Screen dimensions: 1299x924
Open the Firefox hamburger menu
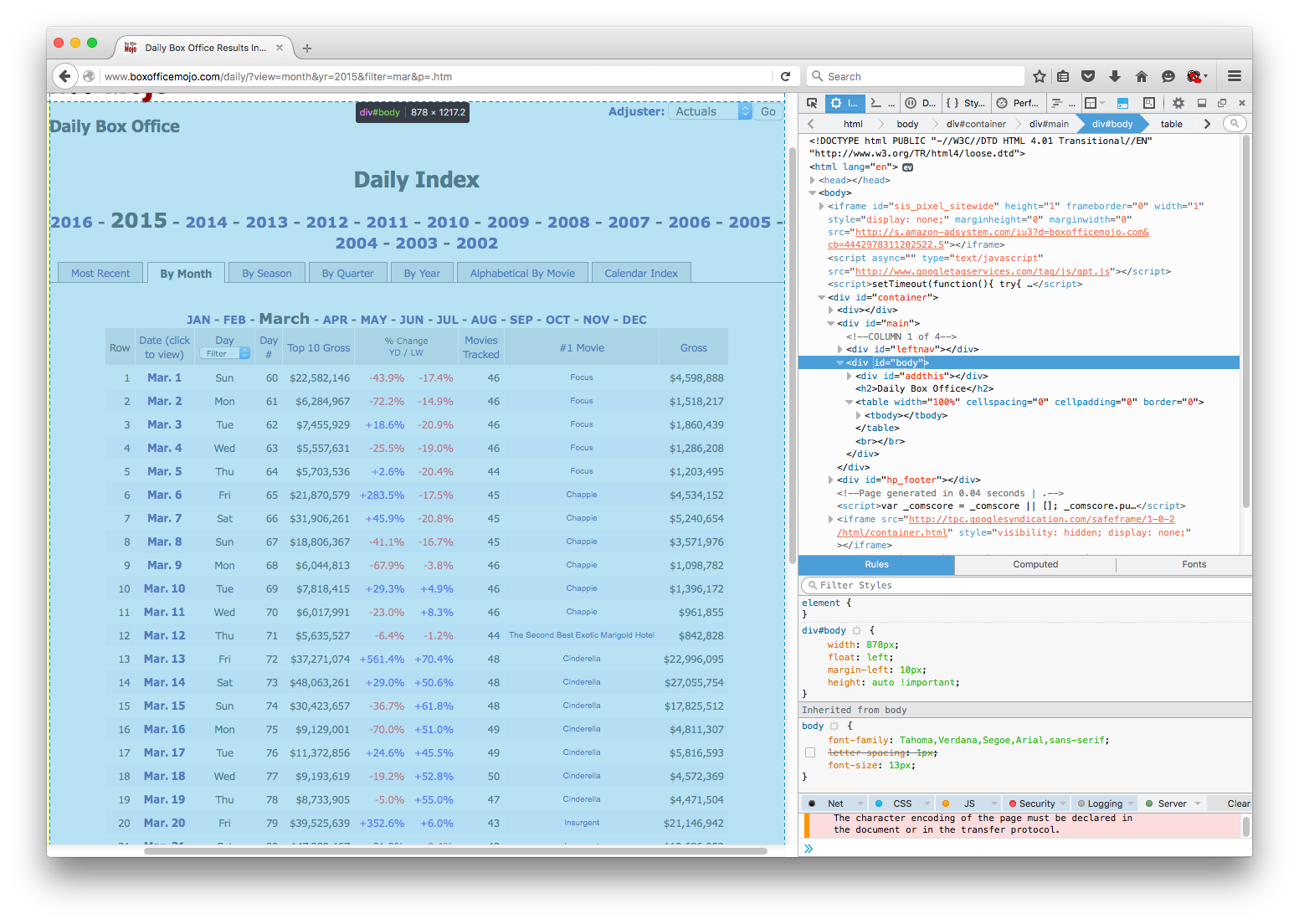tap(1235, 76)
